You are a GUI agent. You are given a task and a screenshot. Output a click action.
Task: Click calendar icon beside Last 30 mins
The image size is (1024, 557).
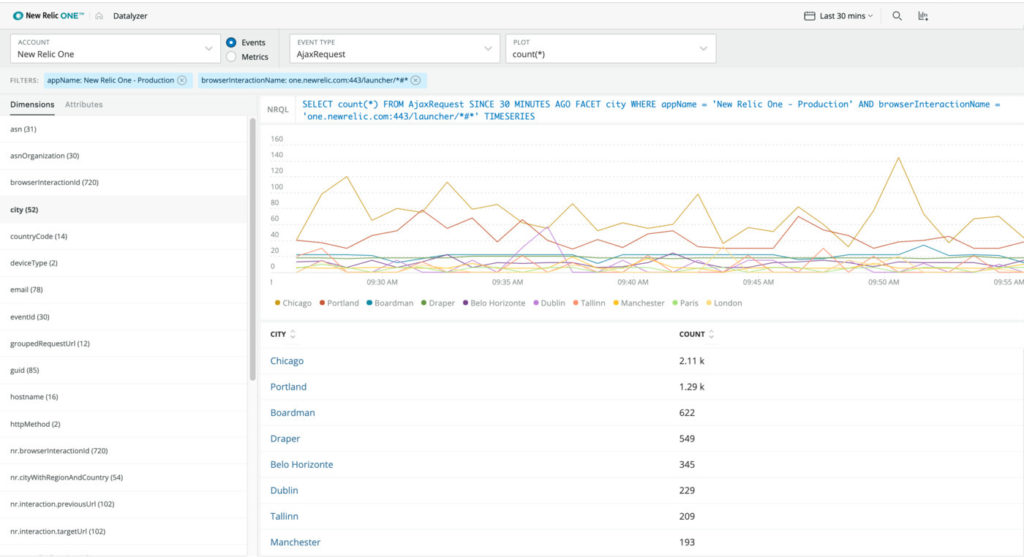click(x=809, y=16)
